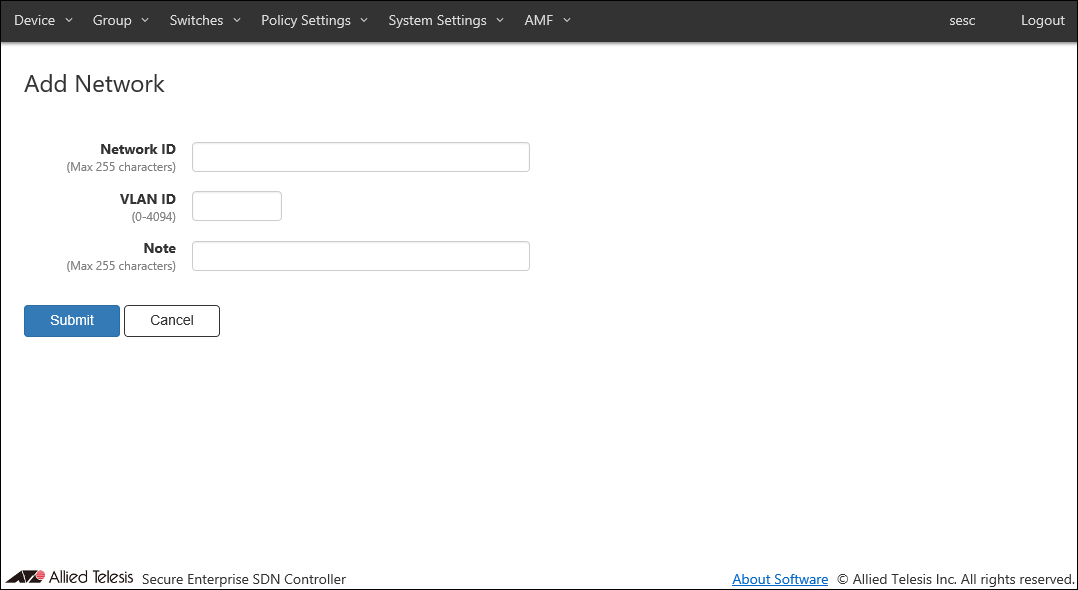Click the Note field label
The width and height of the screenshot is (1078, 590).
pyautogui.click(x=159, y=248)
